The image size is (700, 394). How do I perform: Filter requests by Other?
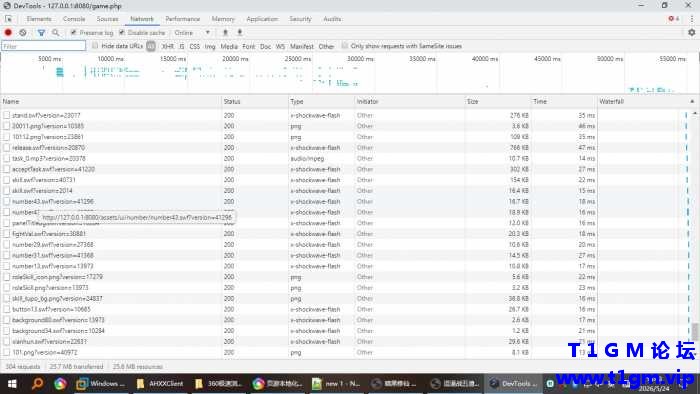pyautogui.click(x=326, y=46)
